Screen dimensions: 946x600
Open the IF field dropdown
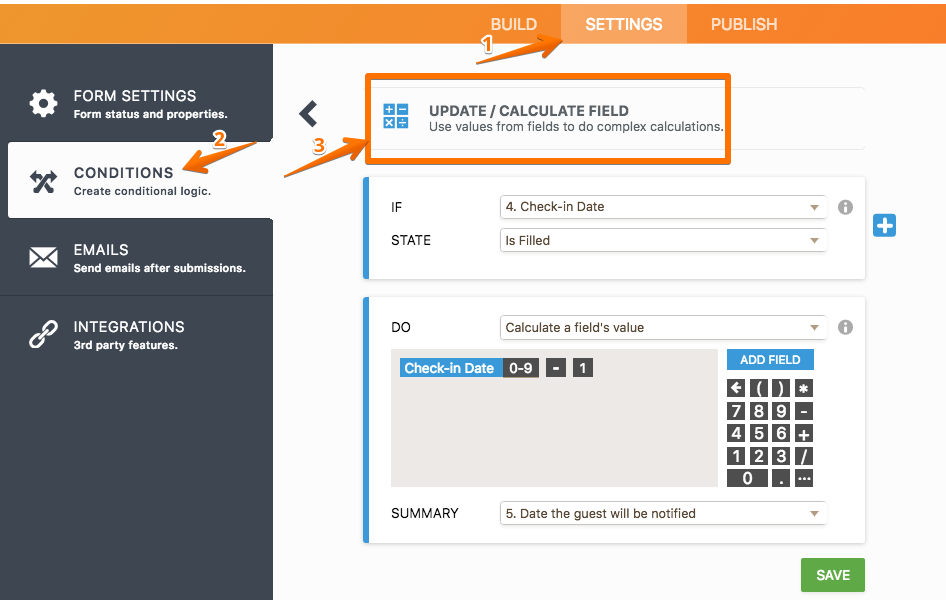pos(663,207)
